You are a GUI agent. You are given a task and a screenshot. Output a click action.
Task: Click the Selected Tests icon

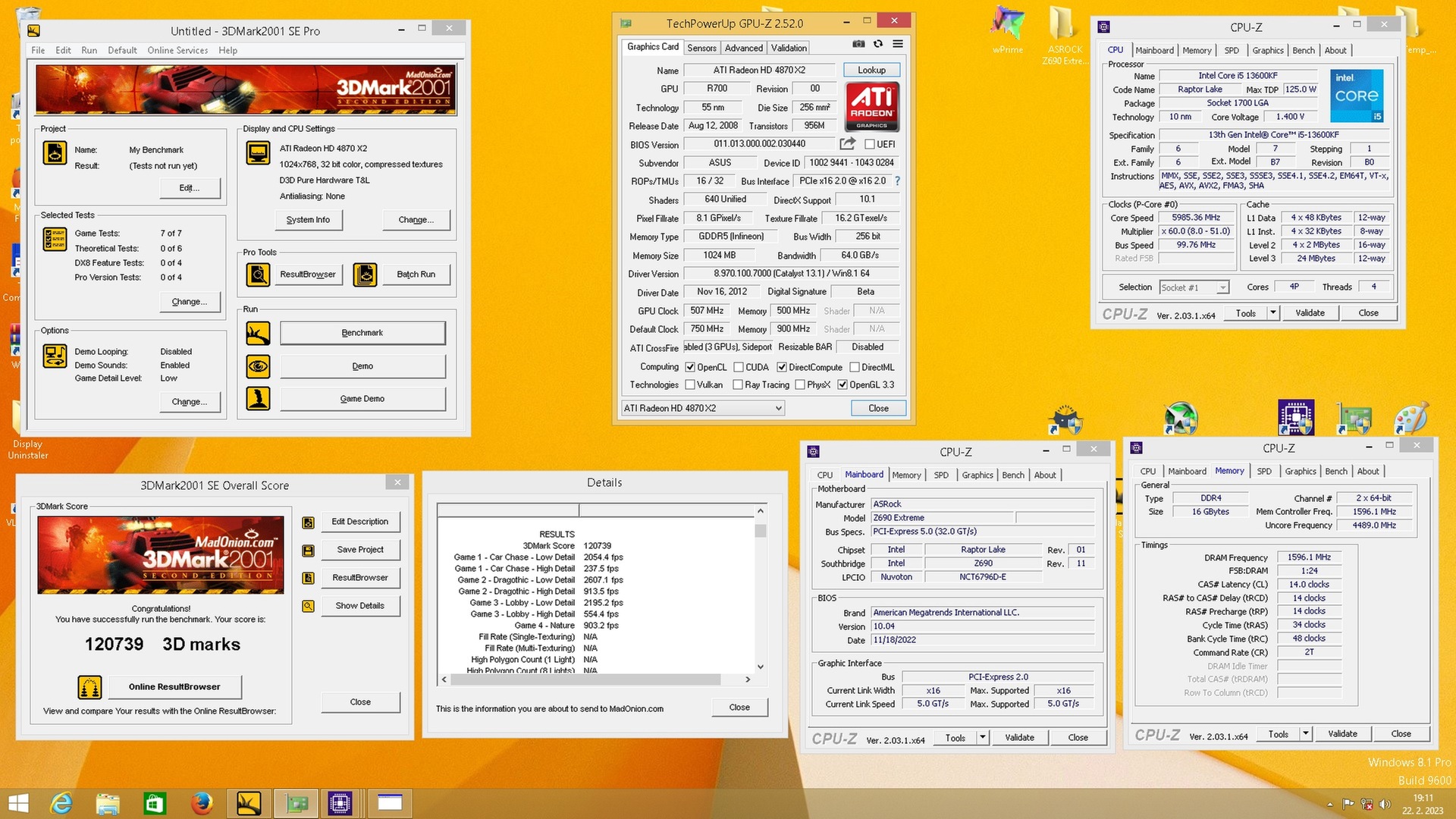55,239
